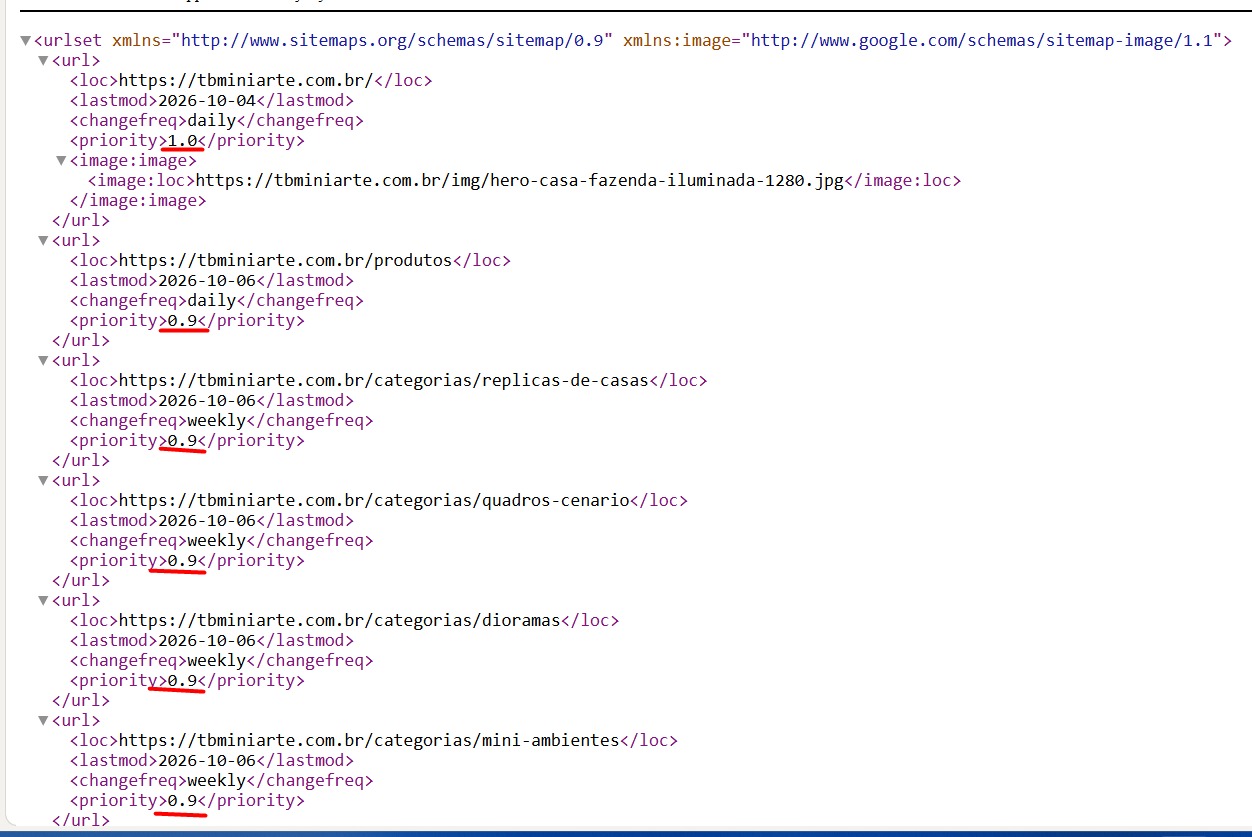Click the loc URL ending in /dioramas
This screenshot has width=1252, height=837.
340,620
